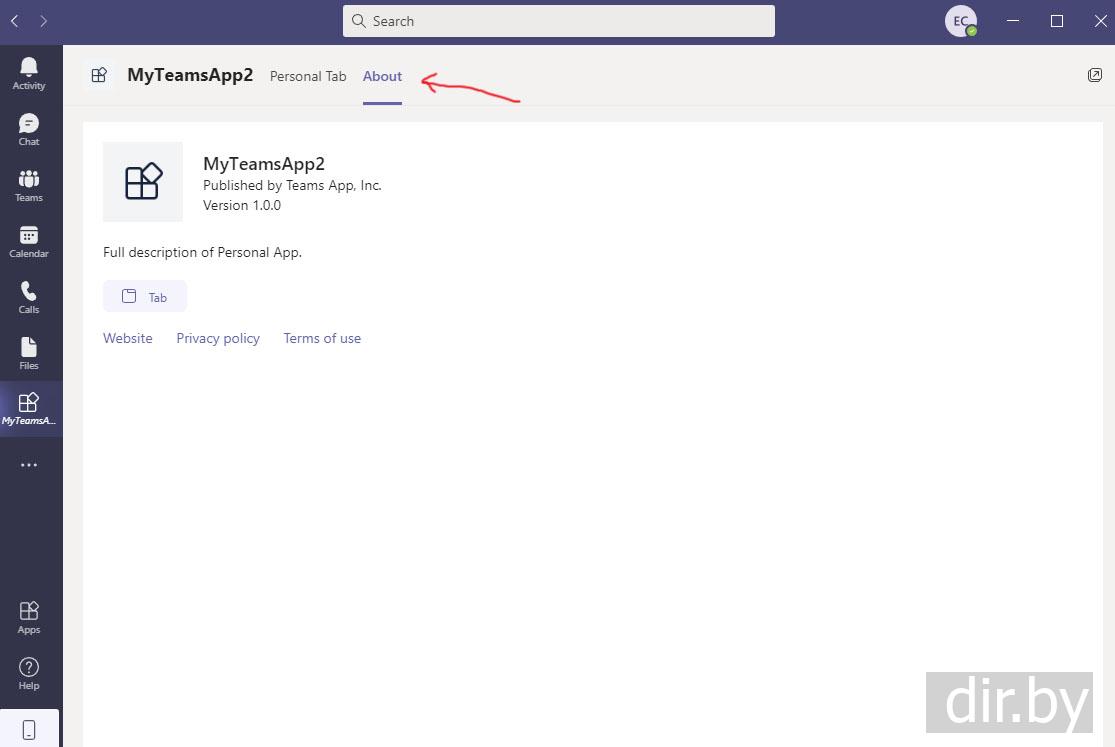Open the Terms of use link
Image resolution: width=1115 pixels, height=747 pixels.
click(x=322, y=339)
